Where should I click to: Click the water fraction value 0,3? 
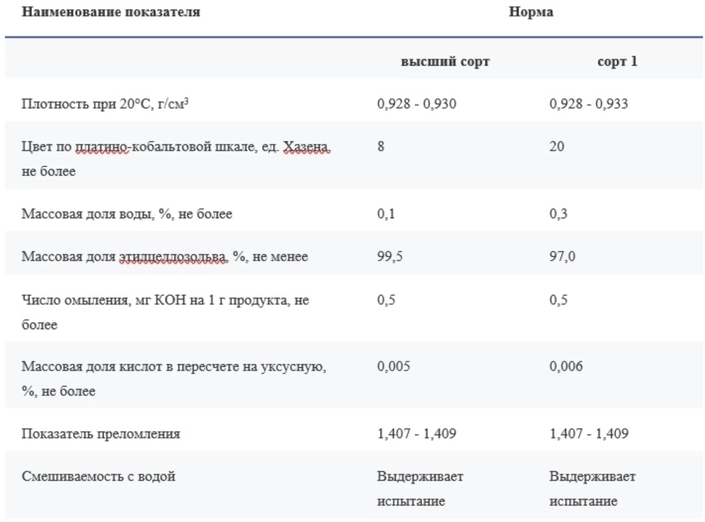(558, 214)
